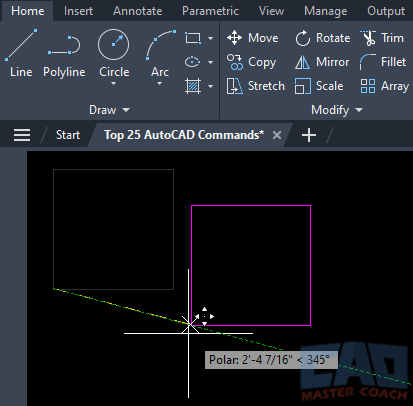Activate the Trim command

[382, 38]
